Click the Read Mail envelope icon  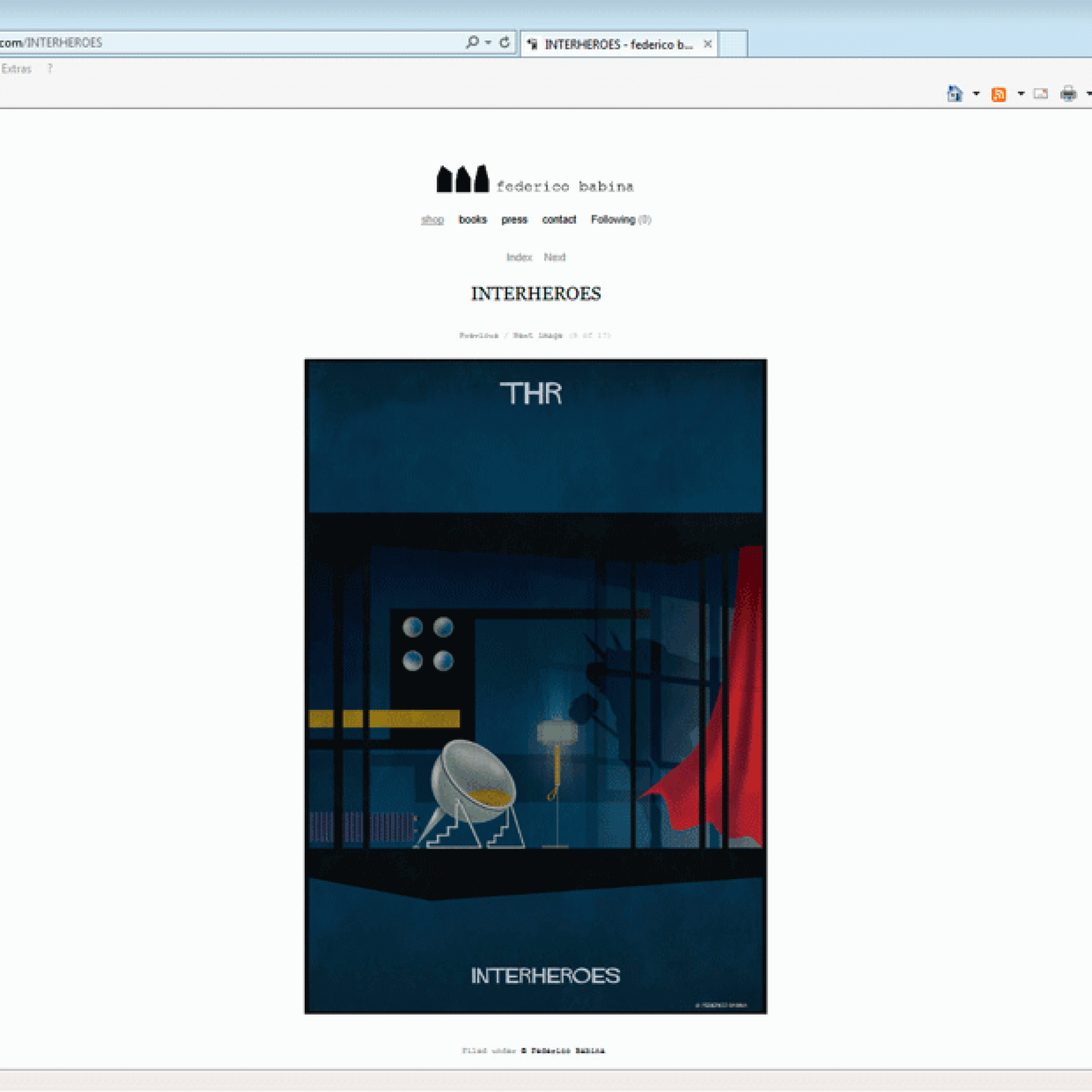pyautogui.click(x=1041, y=94)
